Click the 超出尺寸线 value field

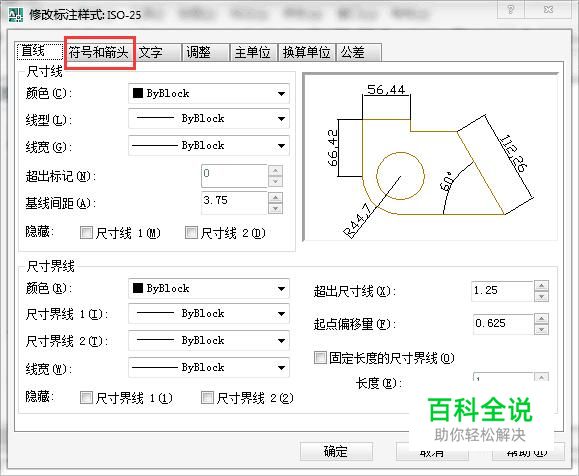(x=502, y=291)
